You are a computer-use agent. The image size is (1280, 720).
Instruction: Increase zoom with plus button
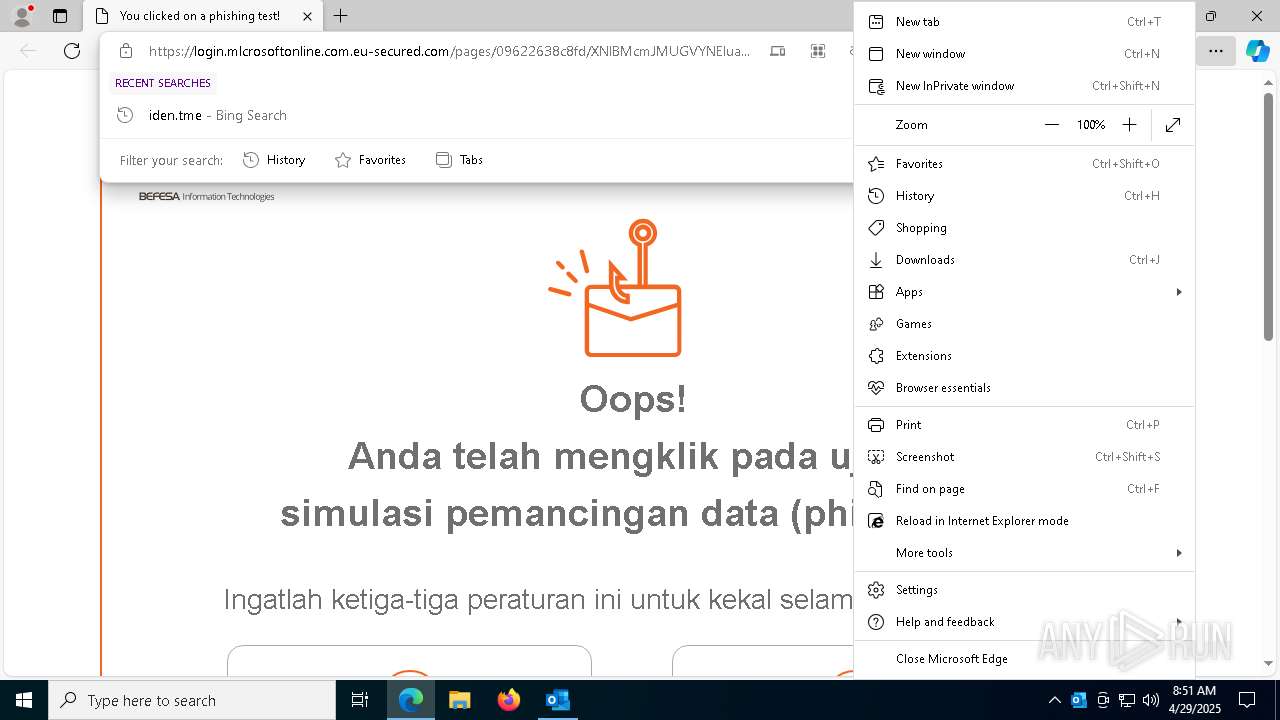coord(1129,125)
